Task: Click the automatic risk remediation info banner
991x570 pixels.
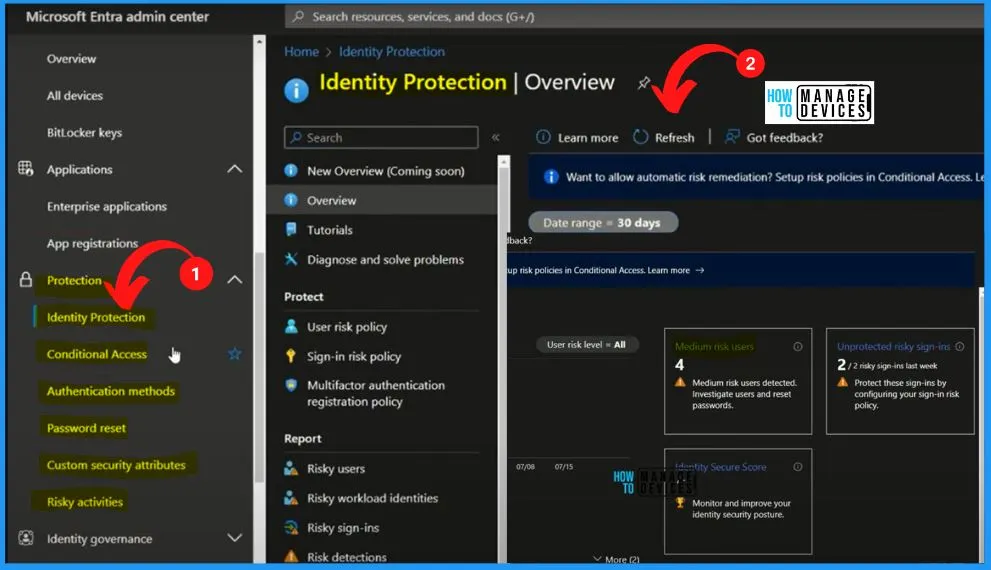Action: (x=757, y=177)
